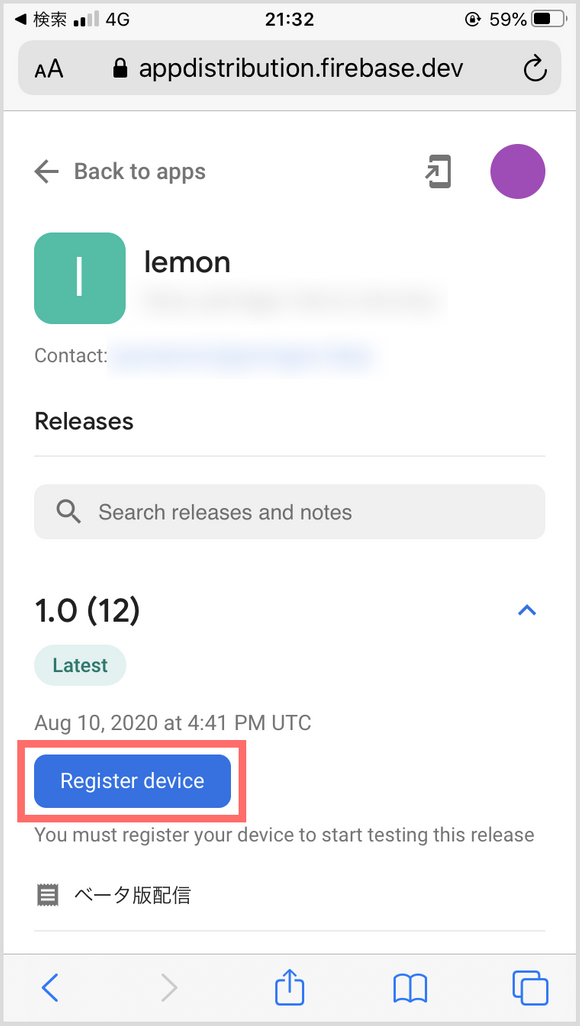The image size is (580, 1026).
Task: Tap the green lemon app icon
Action: [80, 278]
